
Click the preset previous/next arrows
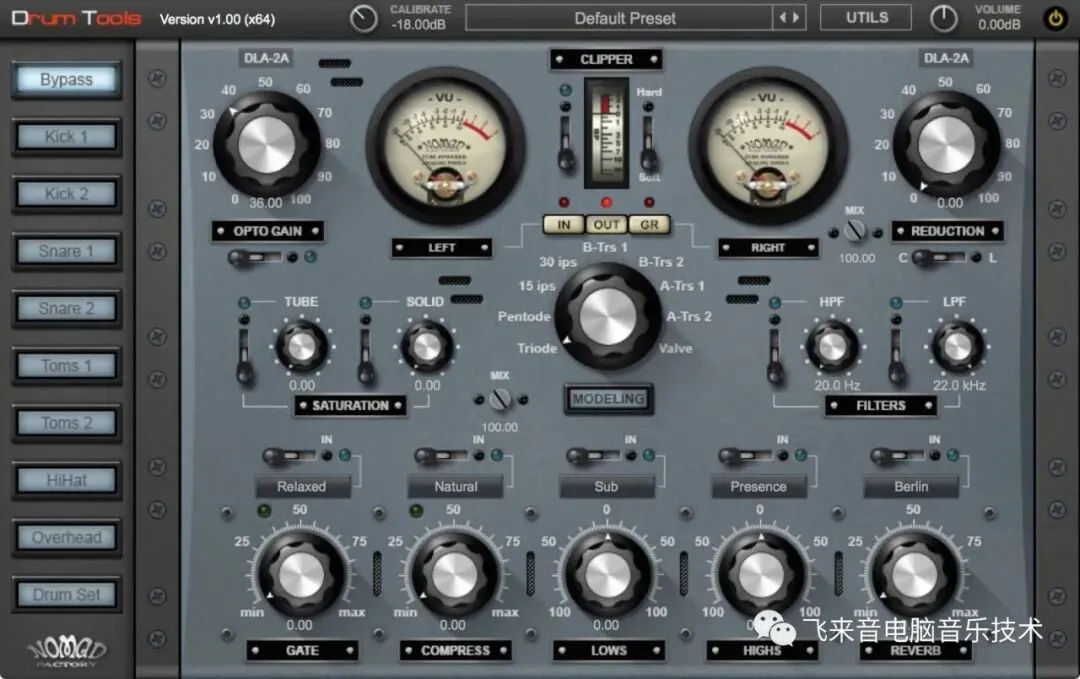(789, 18)
